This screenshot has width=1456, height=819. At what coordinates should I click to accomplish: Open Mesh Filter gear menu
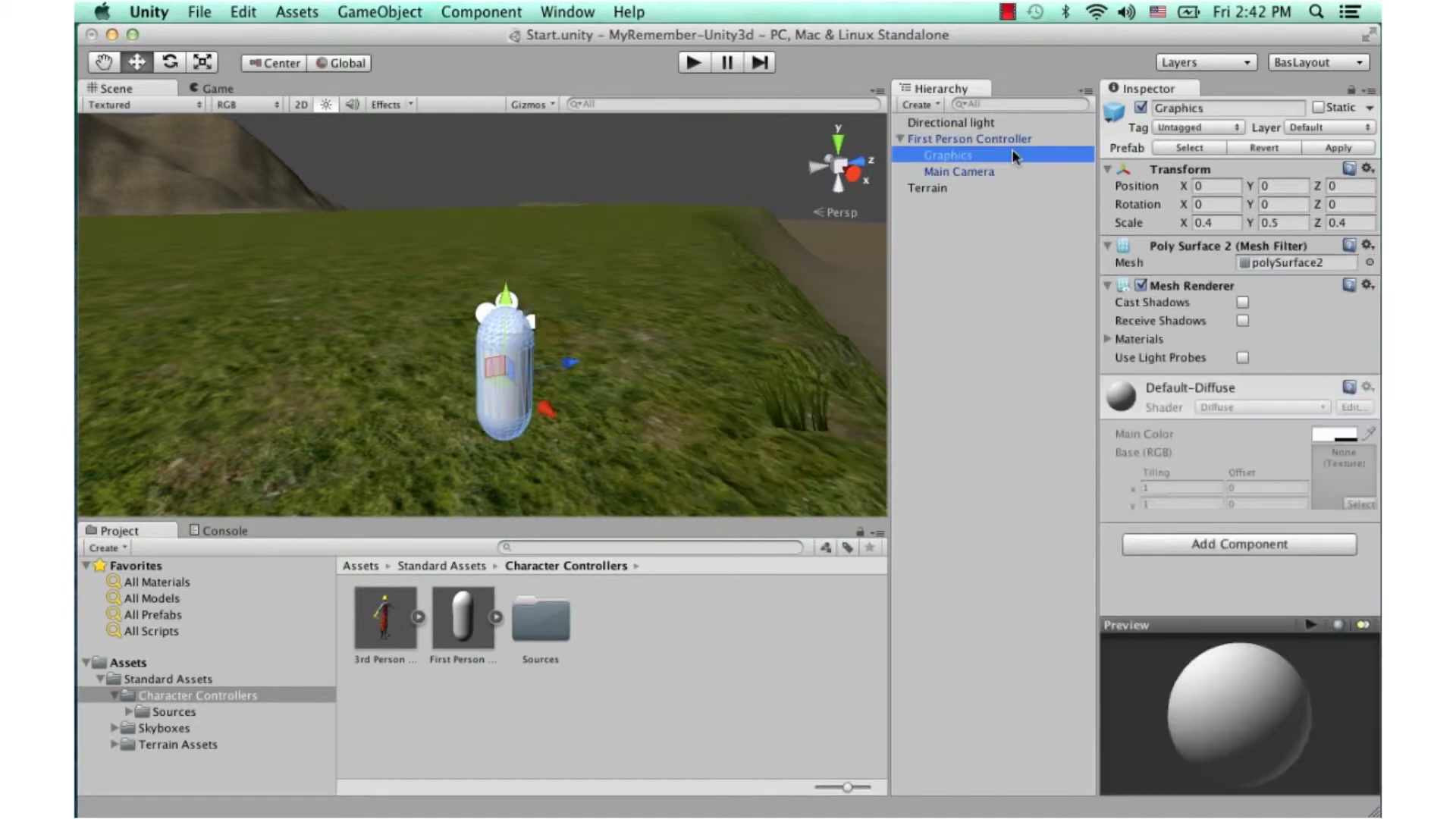coord(1367,245)
